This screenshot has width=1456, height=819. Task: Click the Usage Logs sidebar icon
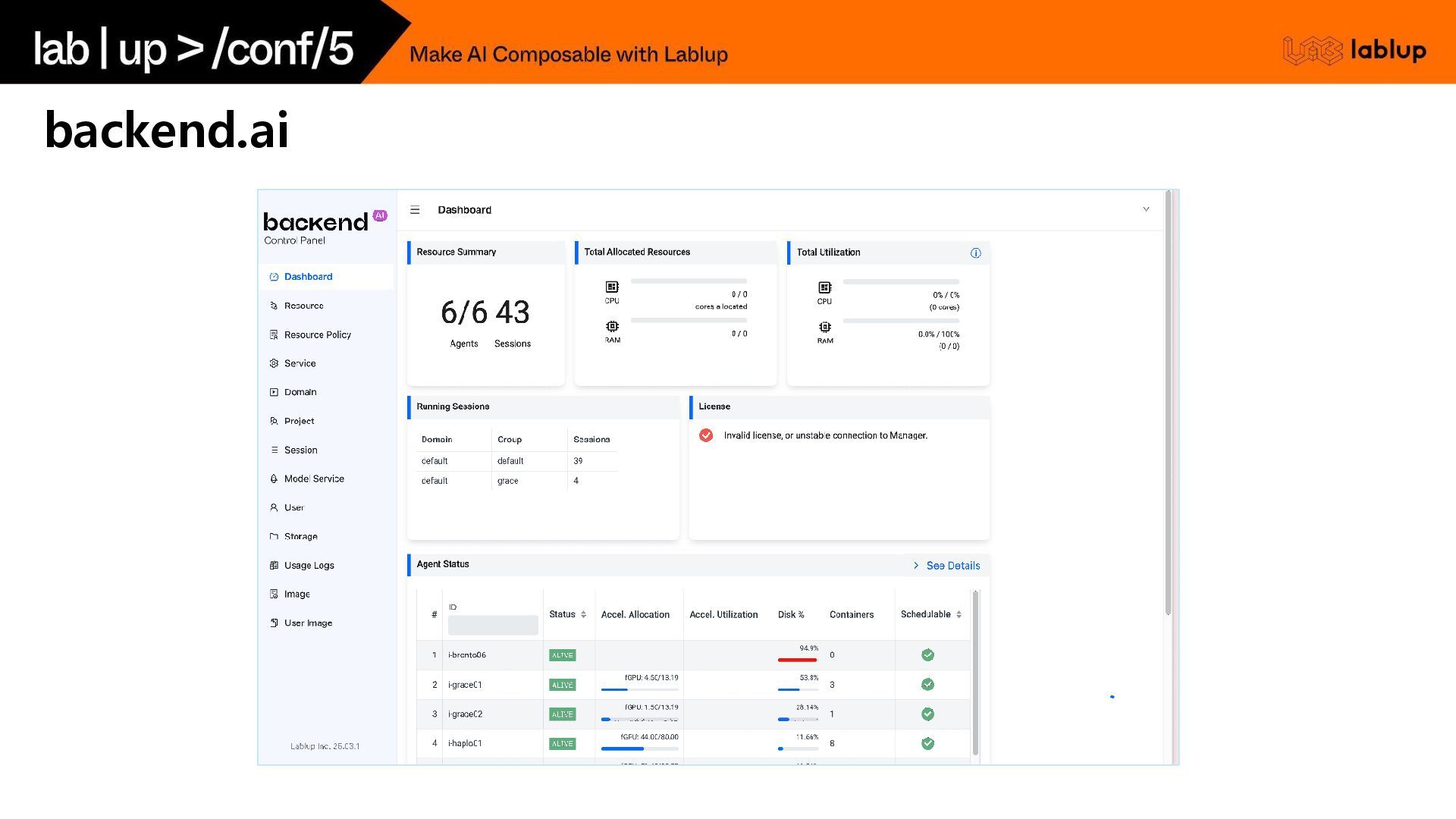tap(274, 566)
